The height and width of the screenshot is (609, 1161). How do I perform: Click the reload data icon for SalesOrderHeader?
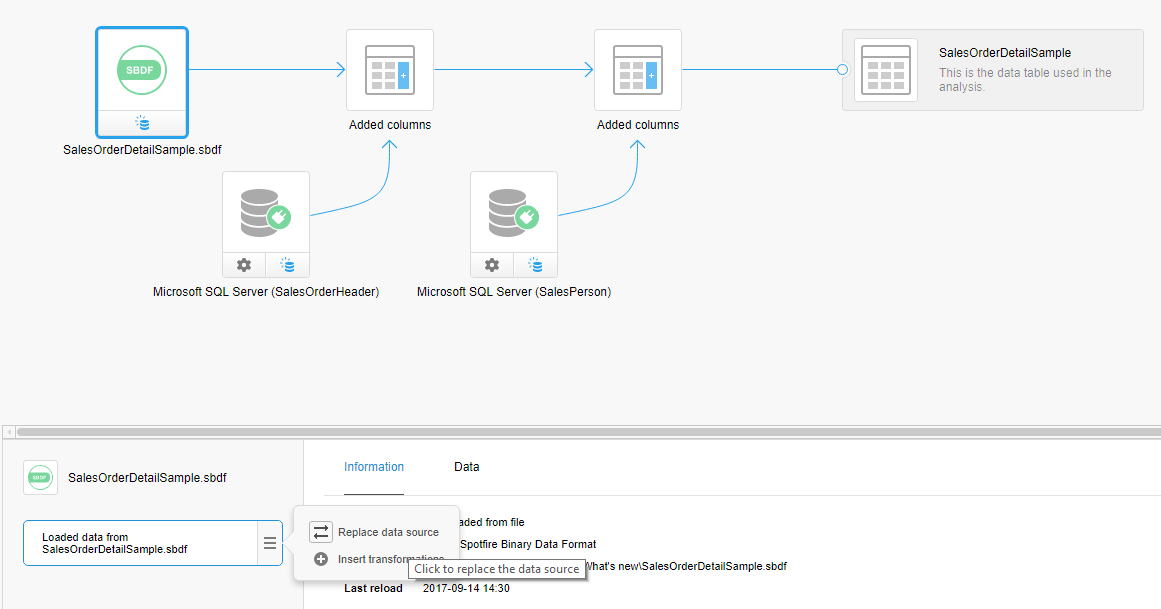[x=287, y=265]
